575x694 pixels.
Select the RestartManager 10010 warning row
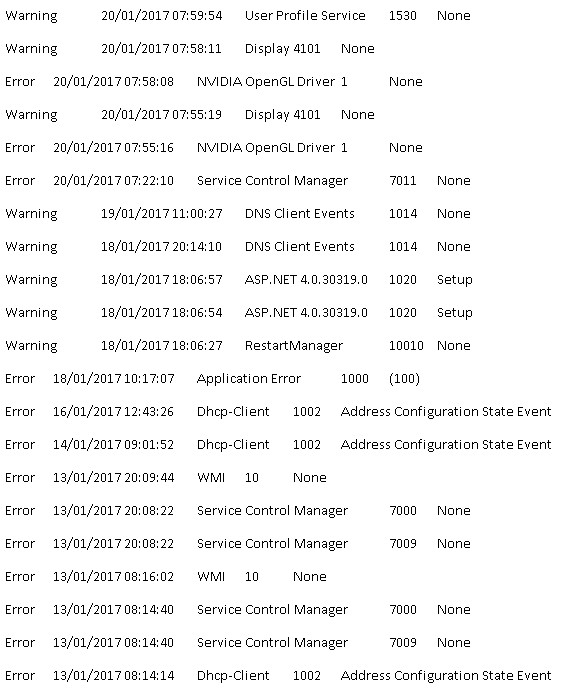(x=238, y=346)
